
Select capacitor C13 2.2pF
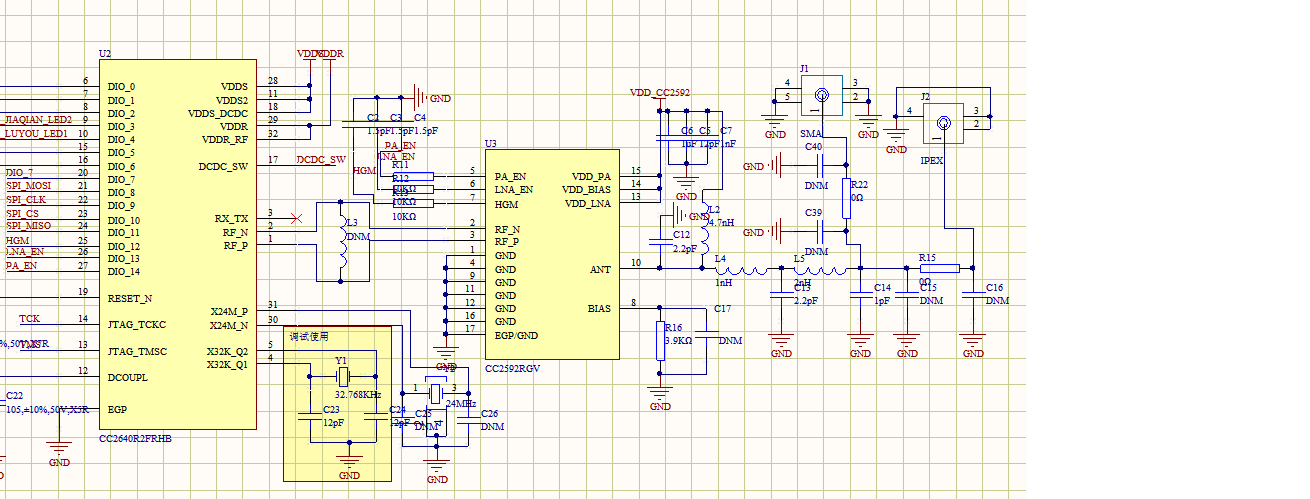pos(781,294)
